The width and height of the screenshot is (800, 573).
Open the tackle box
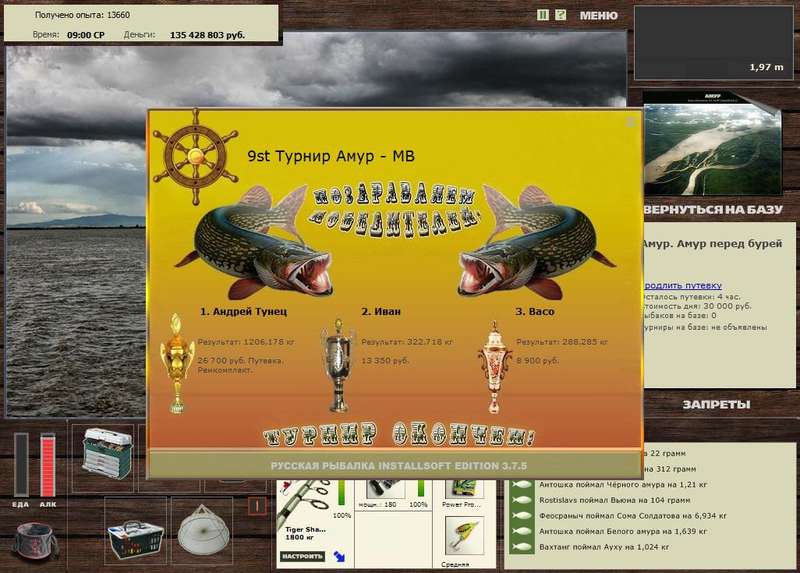(x=107, y=453)
